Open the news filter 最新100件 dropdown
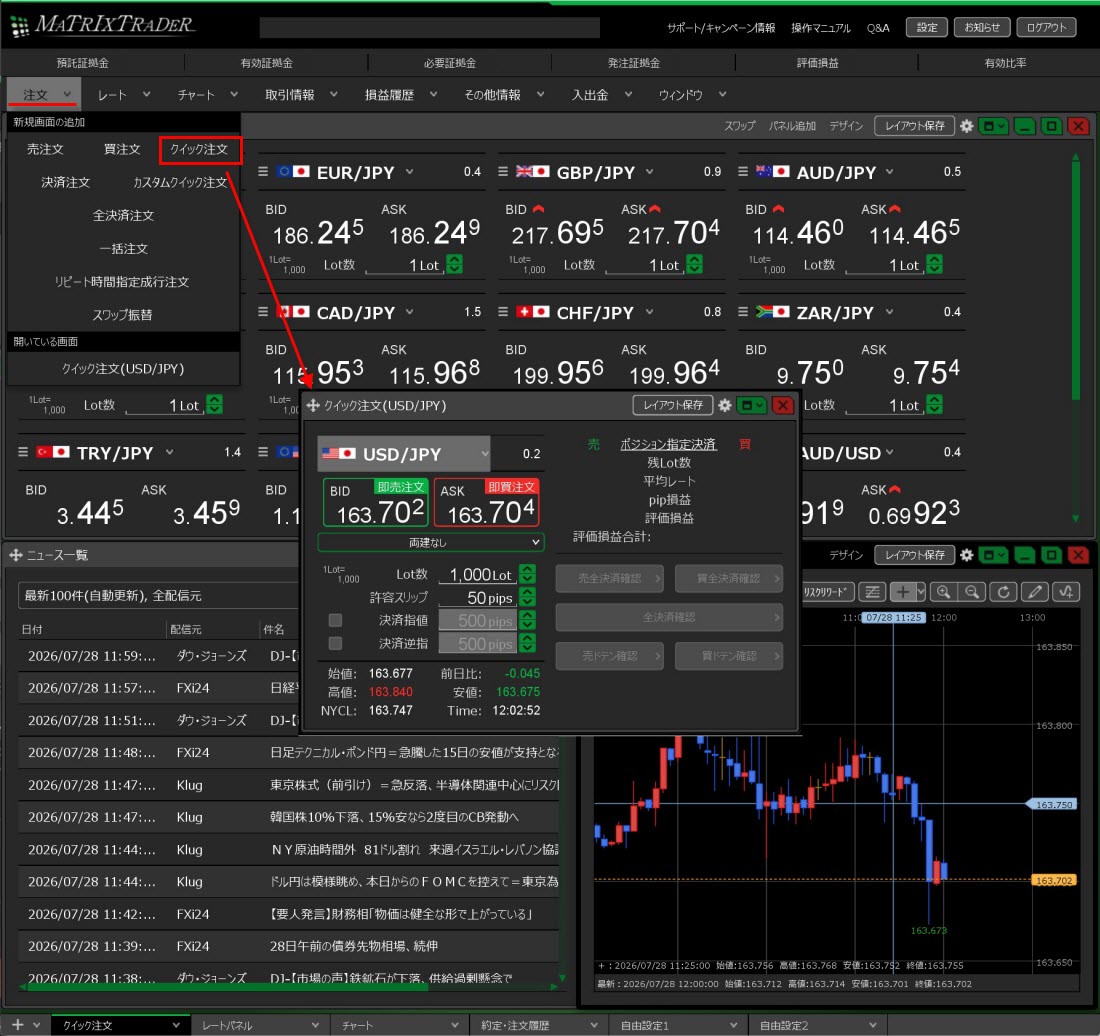This screenshot has height=1036, width=1100. (x=160, y=596)
